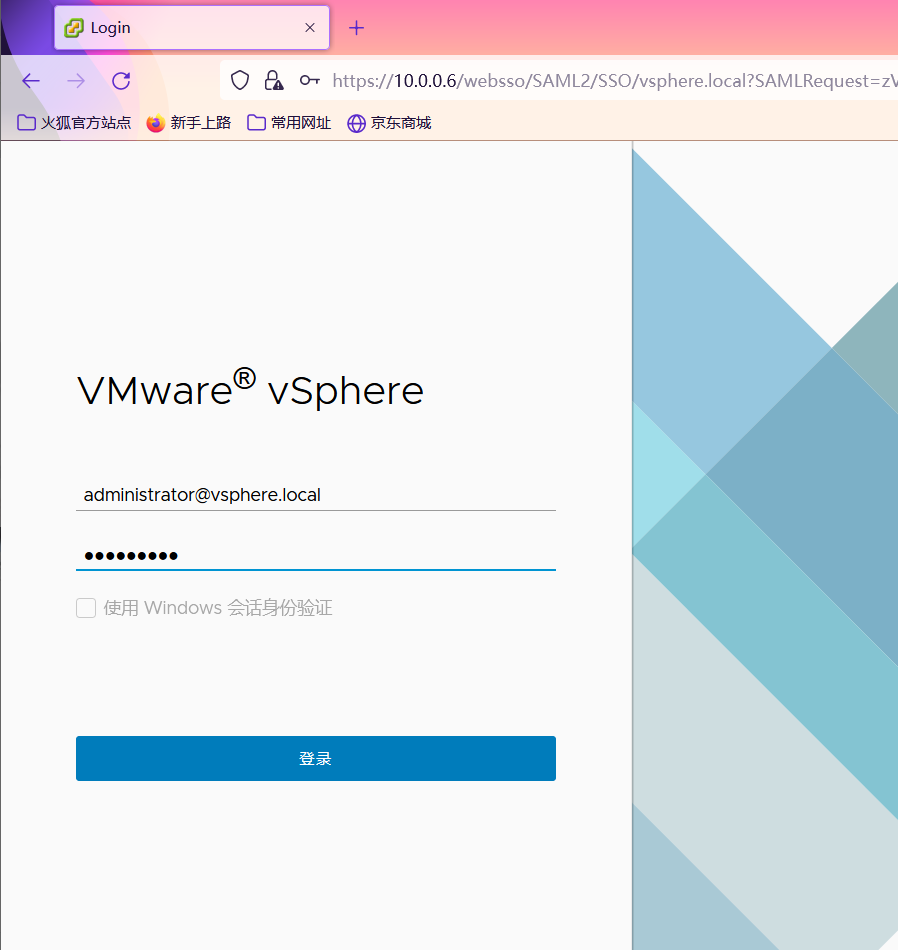Open the 常用网址 bookmark folder
The width and height of the screenshot is (898, 950).
click(289, 123)
